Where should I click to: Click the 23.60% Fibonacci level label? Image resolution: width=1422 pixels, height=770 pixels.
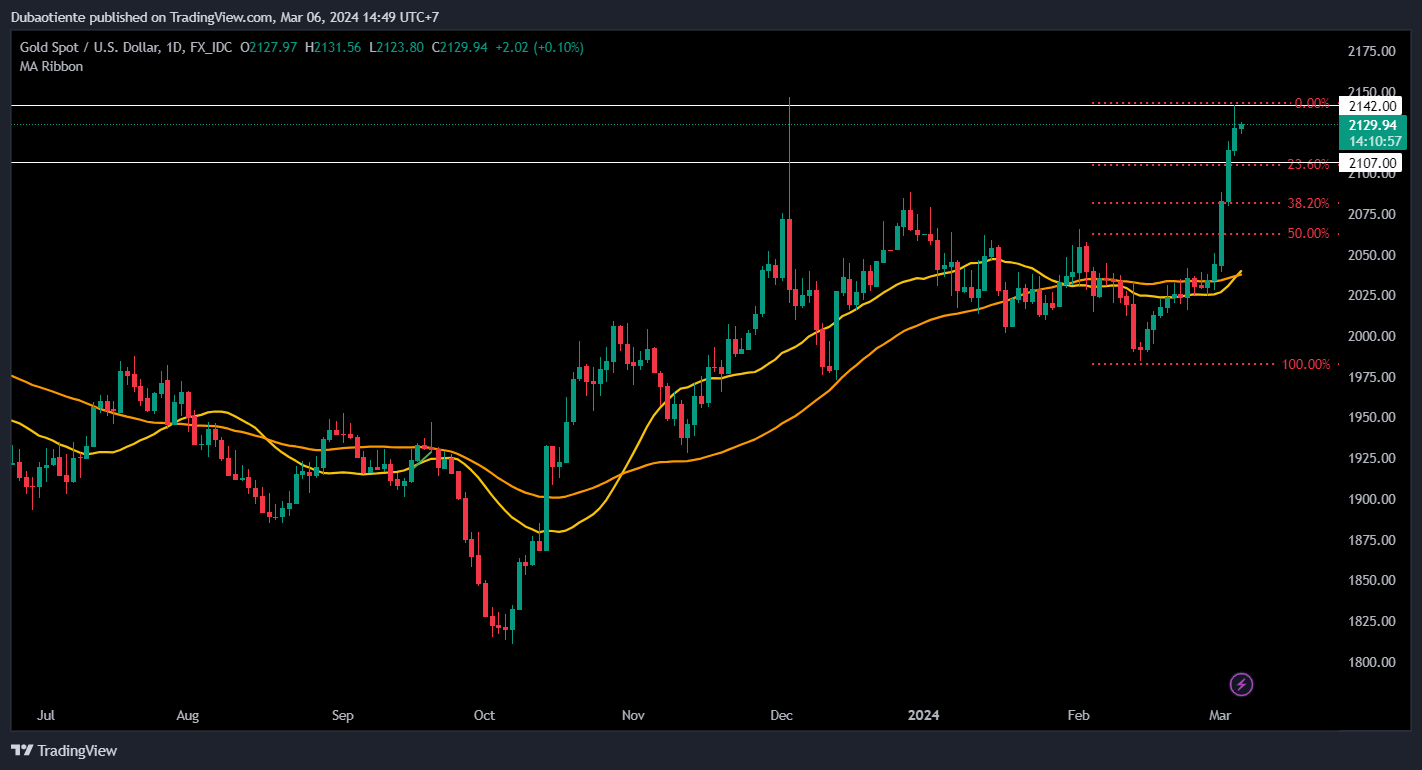click(1308, 164)
